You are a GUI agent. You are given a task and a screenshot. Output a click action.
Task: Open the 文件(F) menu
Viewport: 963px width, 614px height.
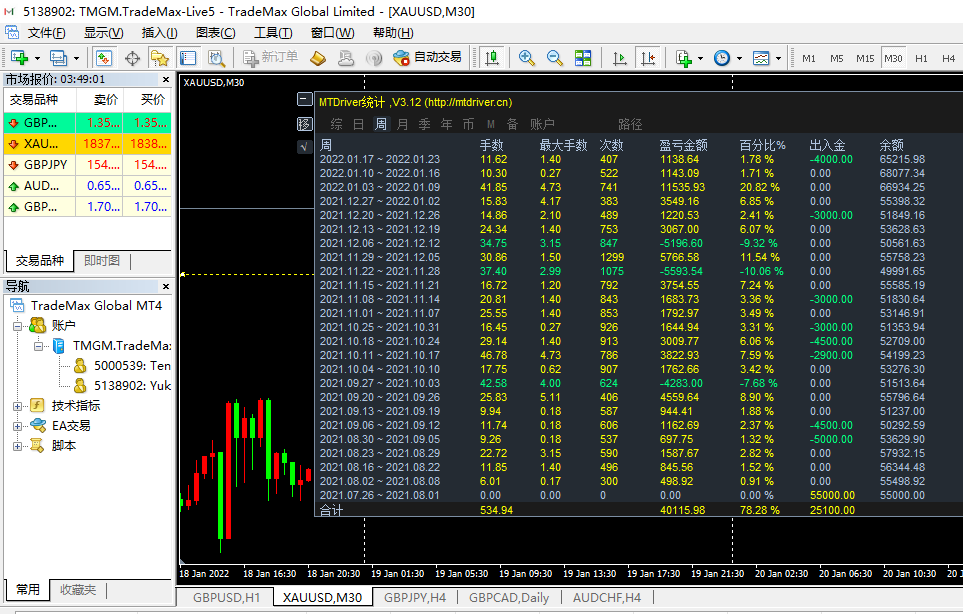pyautogui.click(x=47, y=33)
